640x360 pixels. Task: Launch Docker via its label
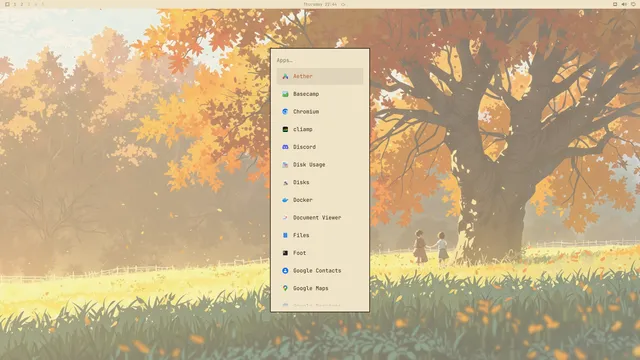[x=302, y=200]
